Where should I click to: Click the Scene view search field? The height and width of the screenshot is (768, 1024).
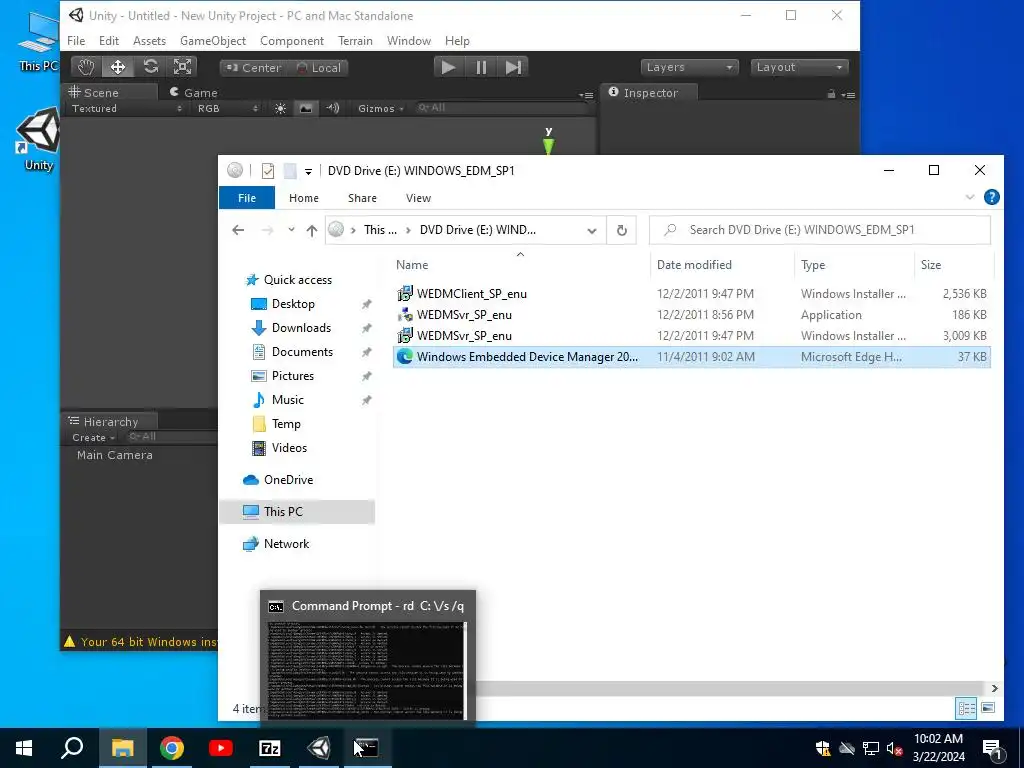point(503,108)
